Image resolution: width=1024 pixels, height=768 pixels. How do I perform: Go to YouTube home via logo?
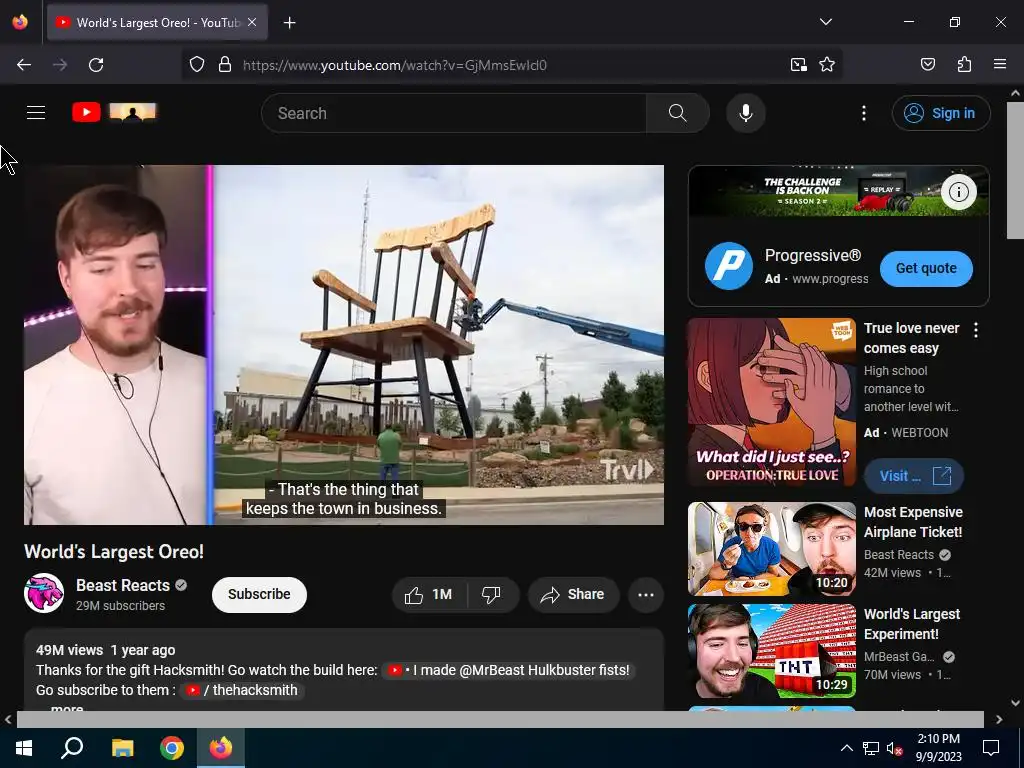click(x=114, y=112)
